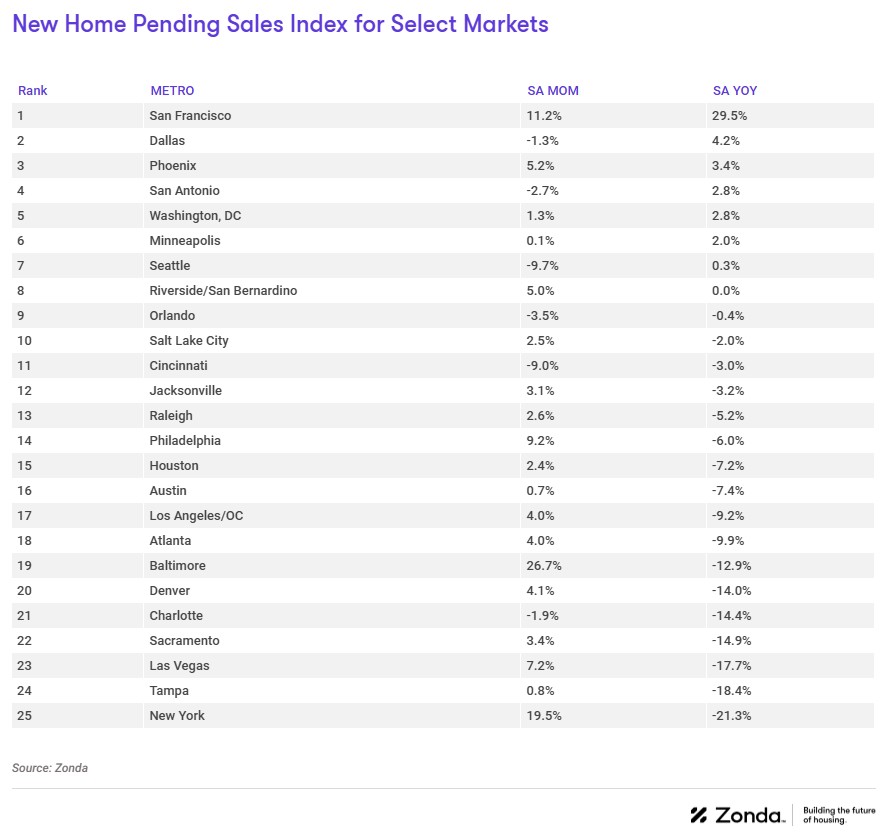Viewport: 887px width, 840px height.
Task: Click San Francisco's 29.5% SA YOY value
Action: (x=730, y=116)
